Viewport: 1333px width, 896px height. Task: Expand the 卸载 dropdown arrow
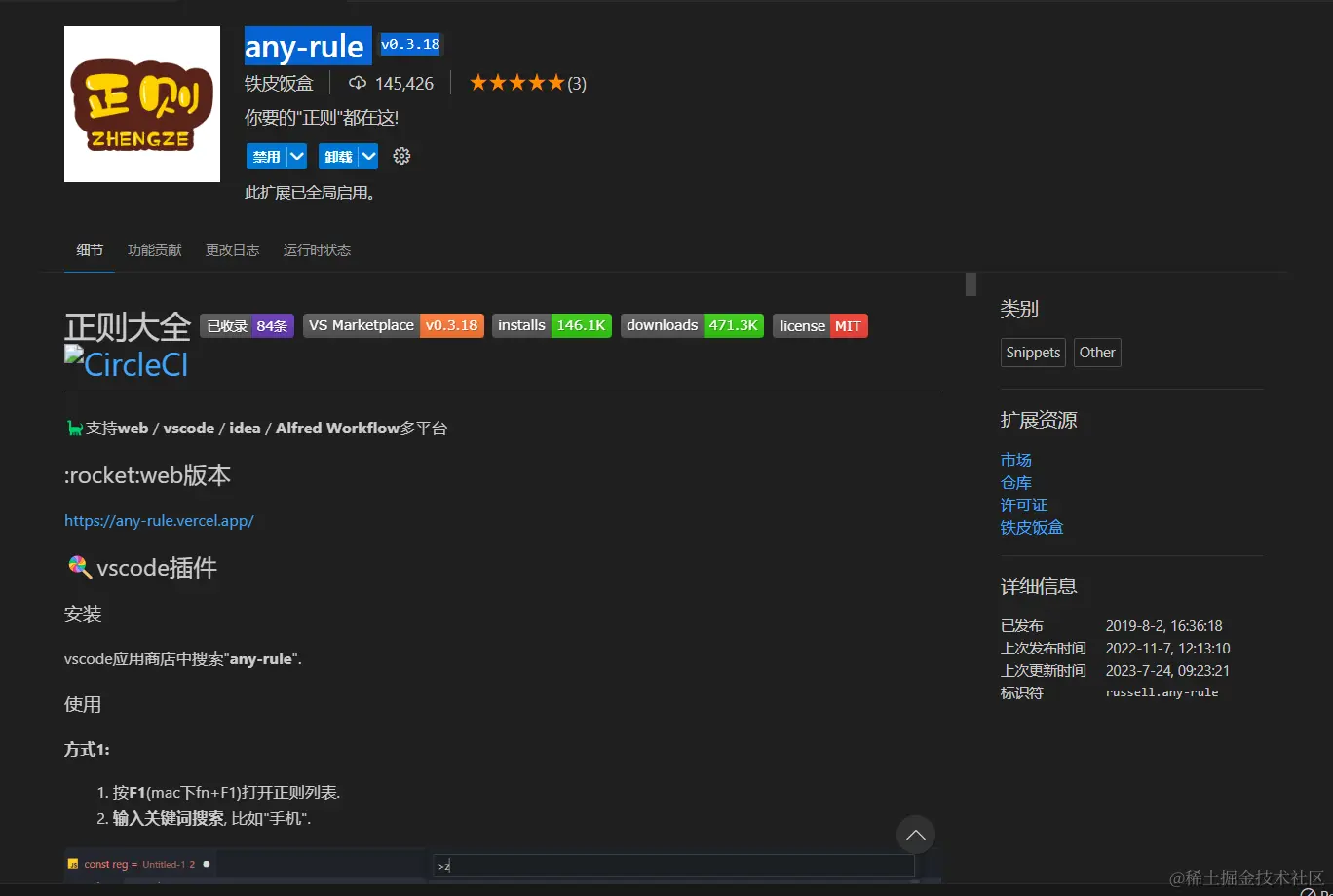(368, 156)
